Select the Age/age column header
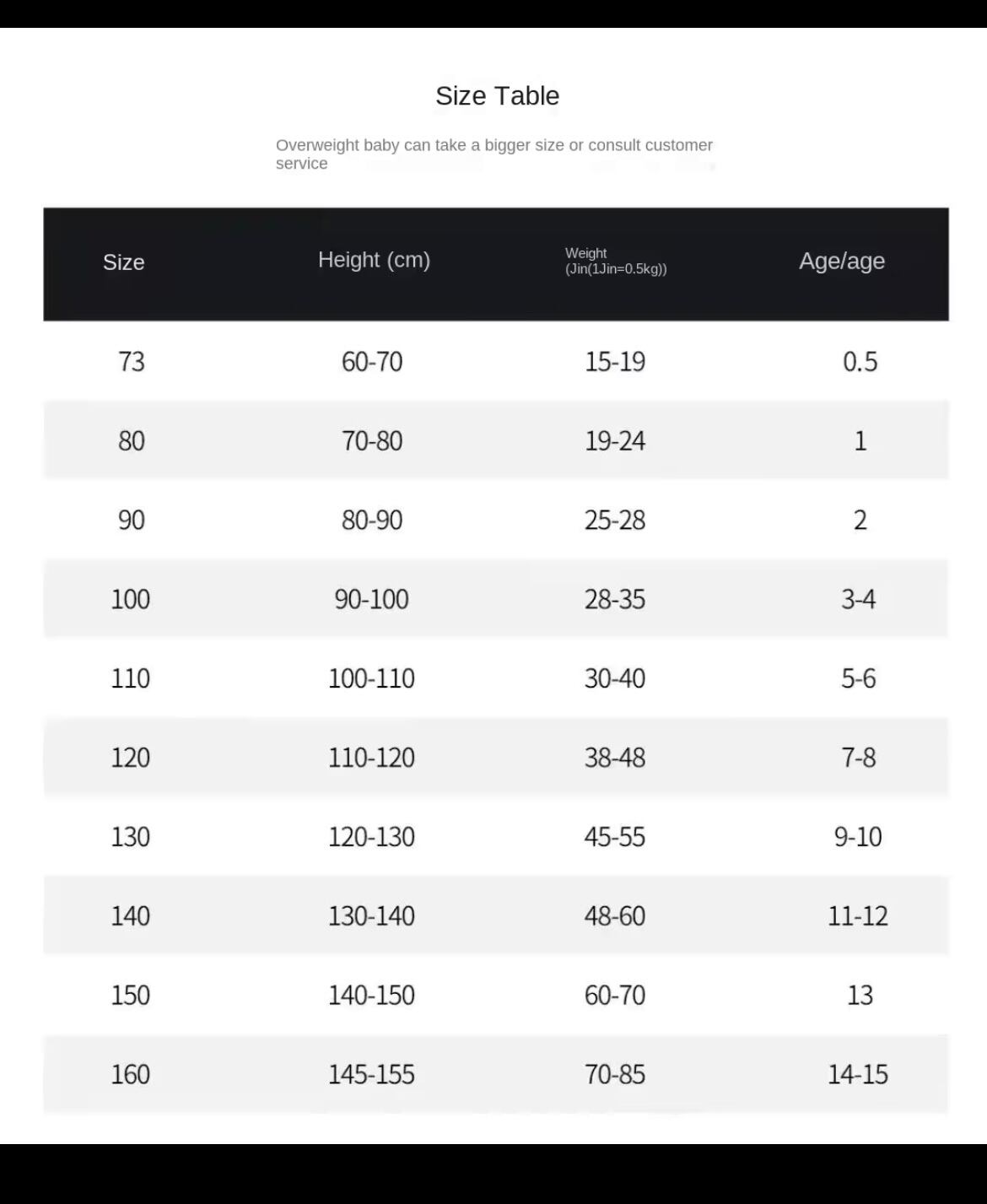 click(841, 261)
